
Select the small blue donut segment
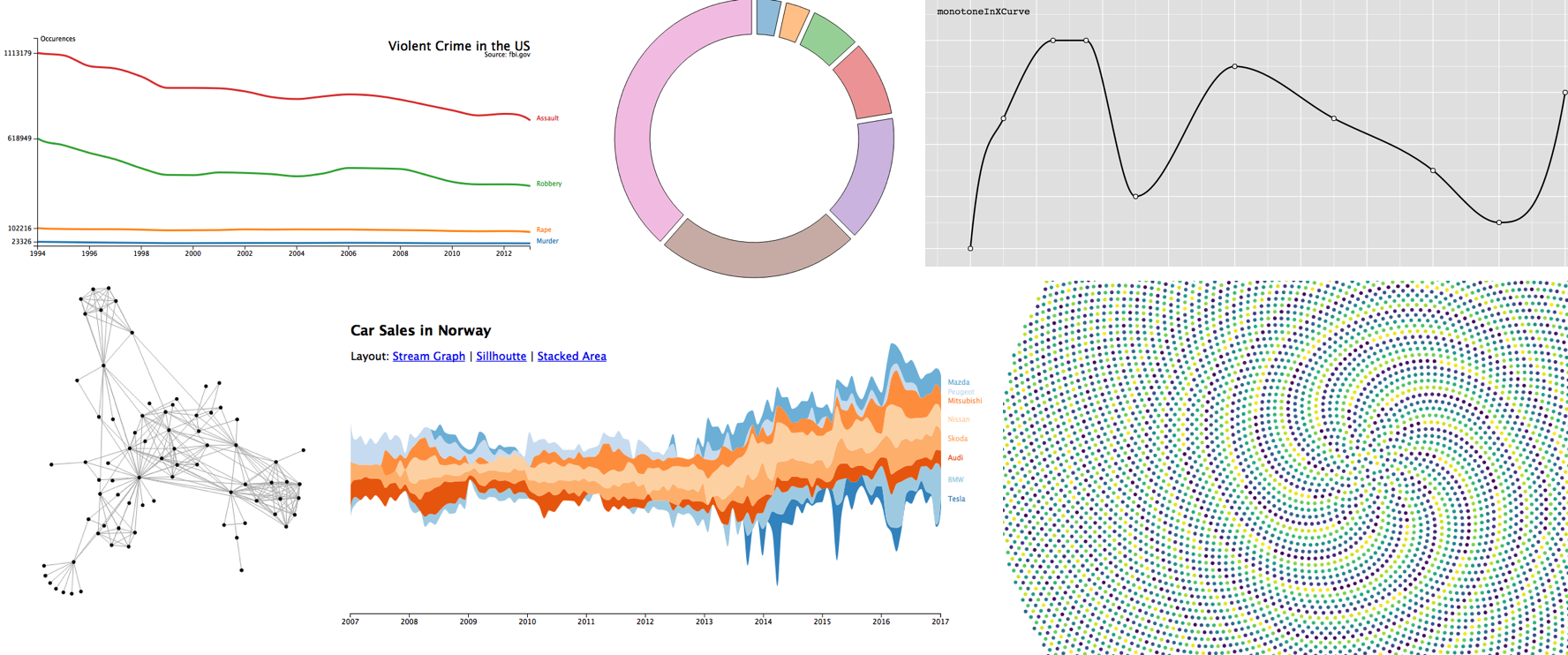tap(767, 17)
